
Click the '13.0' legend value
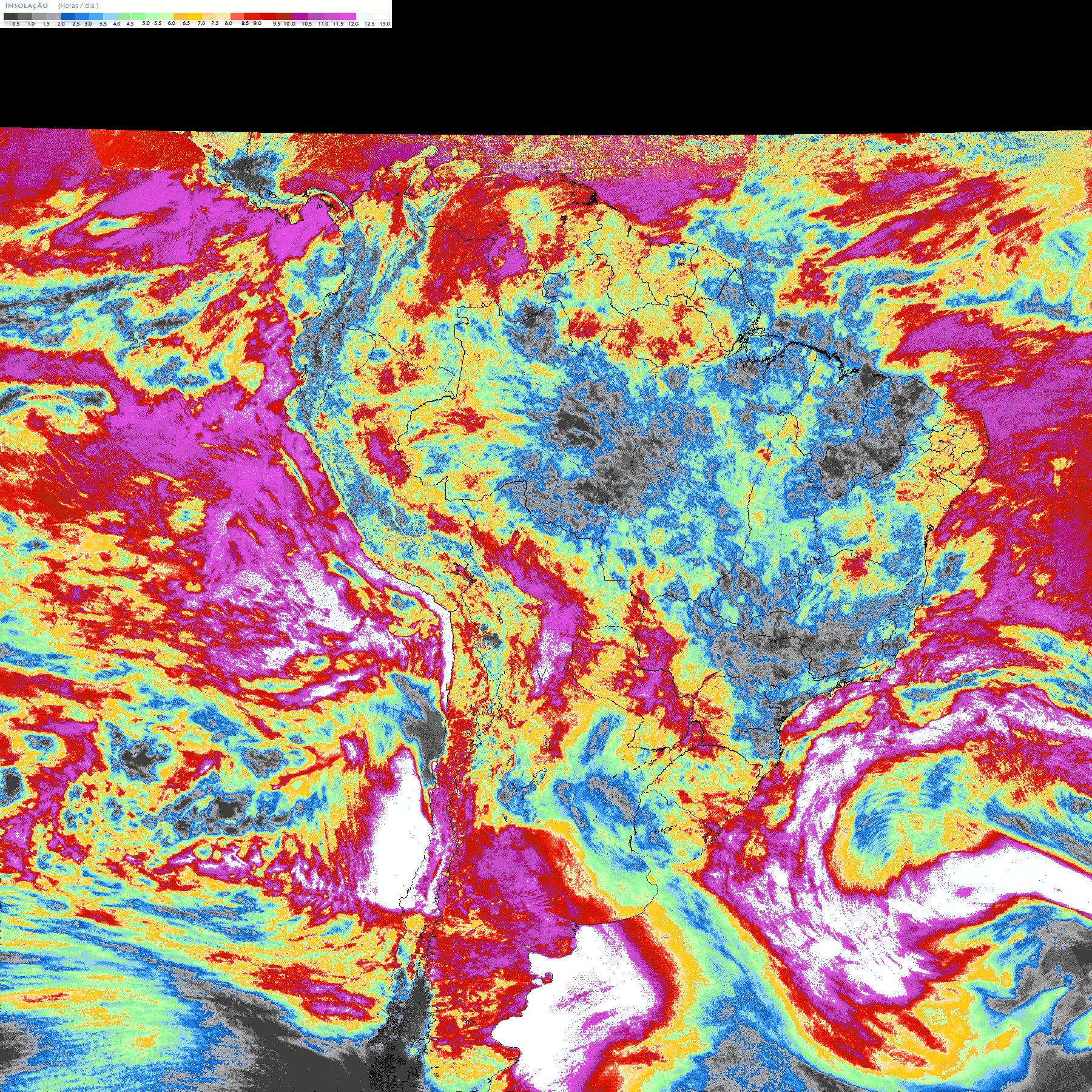[385, 24]
